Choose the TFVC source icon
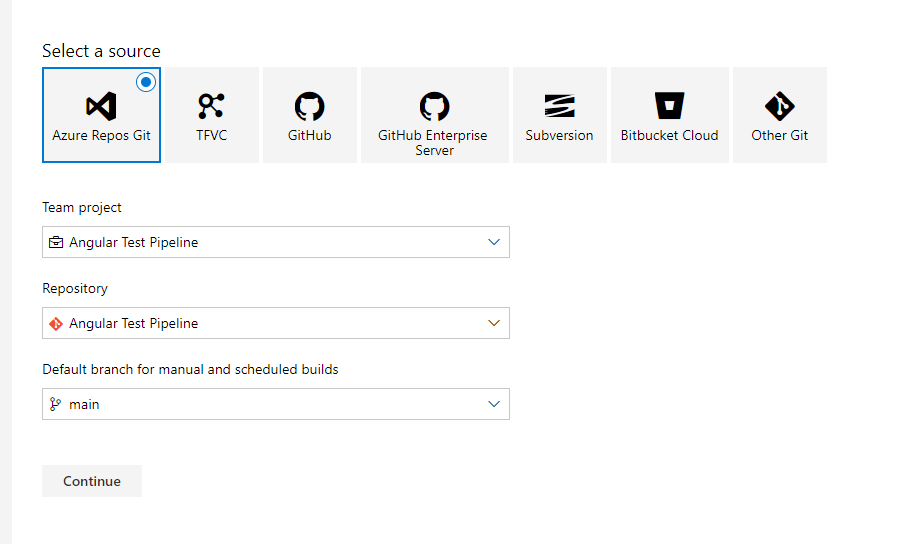 click(211, 105)
